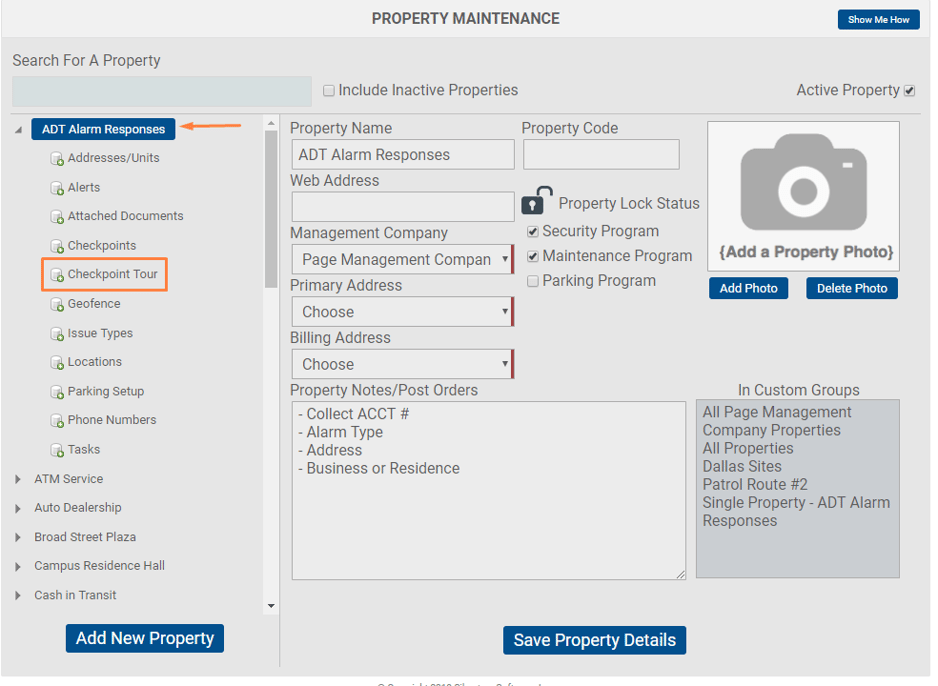938x686 pixels.
Task: Open the Primary Address dropdown
Action: [403, 312]
